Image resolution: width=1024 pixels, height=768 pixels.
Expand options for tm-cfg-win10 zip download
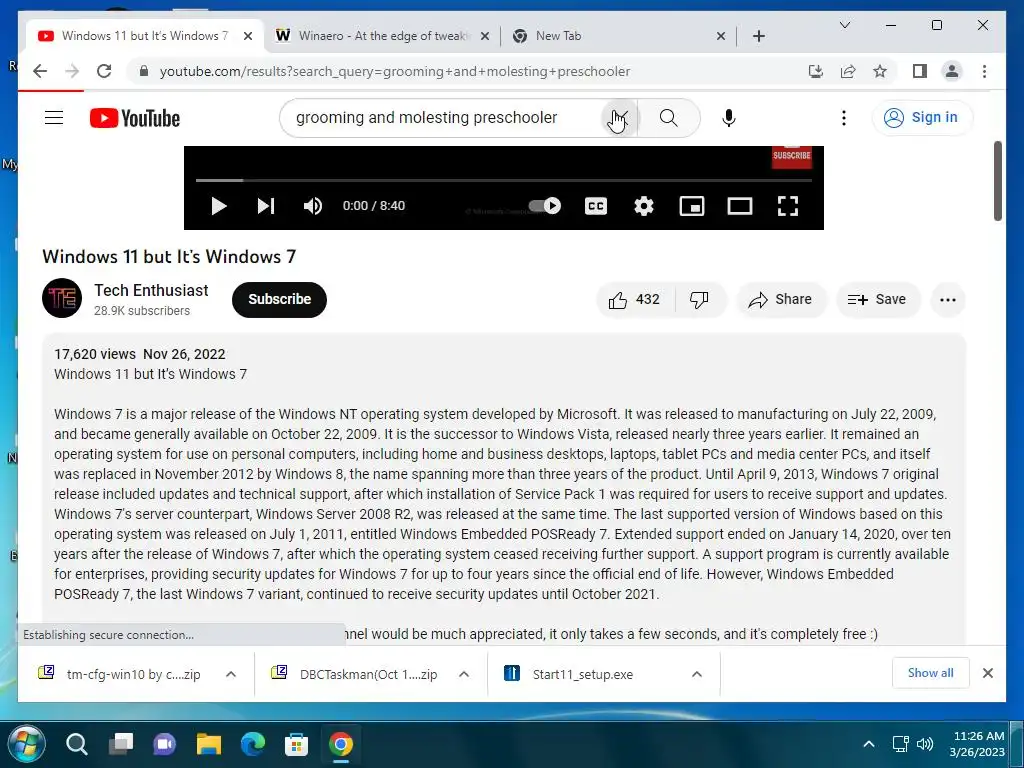tap(231, 674)
